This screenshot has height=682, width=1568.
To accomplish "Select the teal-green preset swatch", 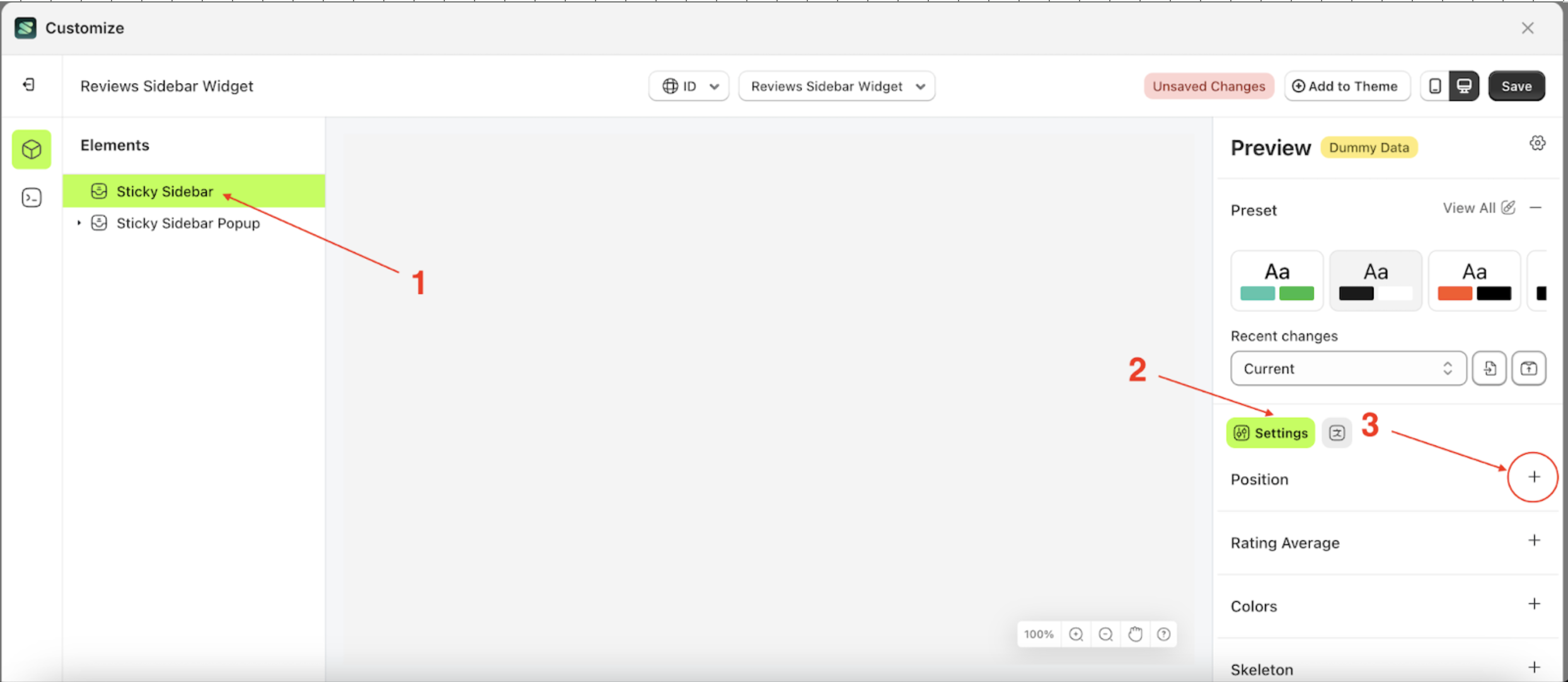I will coord(1276,280).
